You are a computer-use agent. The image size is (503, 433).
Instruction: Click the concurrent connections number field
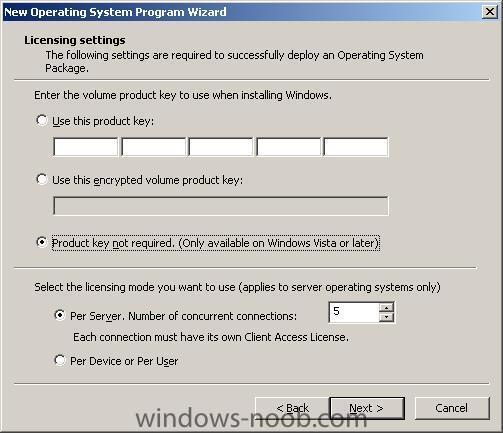coord(354,312)
